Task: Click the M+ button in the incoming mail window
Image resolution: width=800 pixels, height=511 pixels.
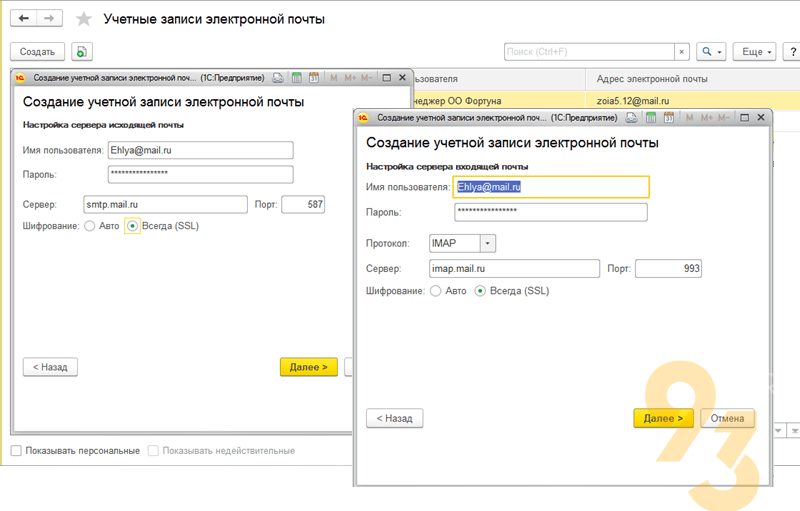Action: 706,118
